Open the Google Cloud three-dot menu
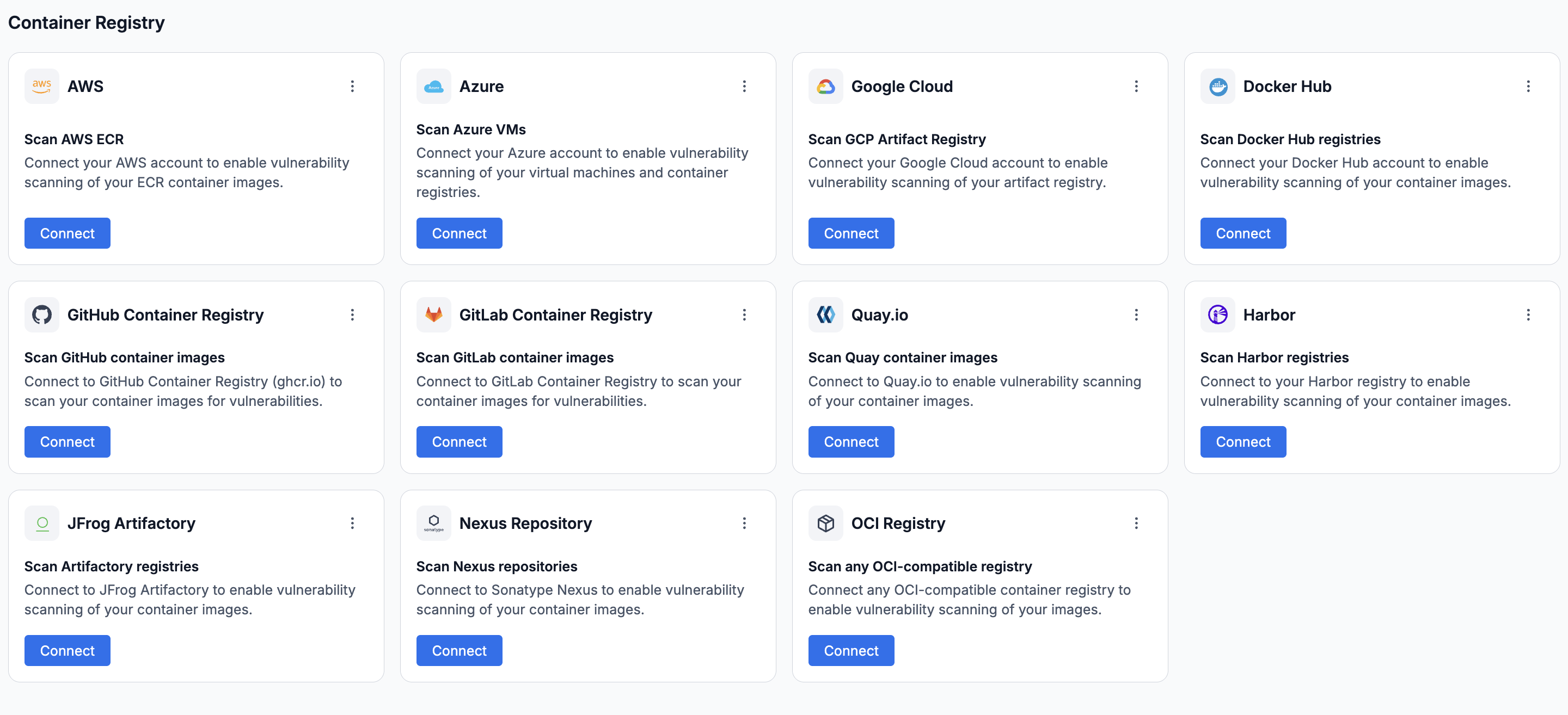The width and height of the screenshot is (1568, 715). [1136, 87]
